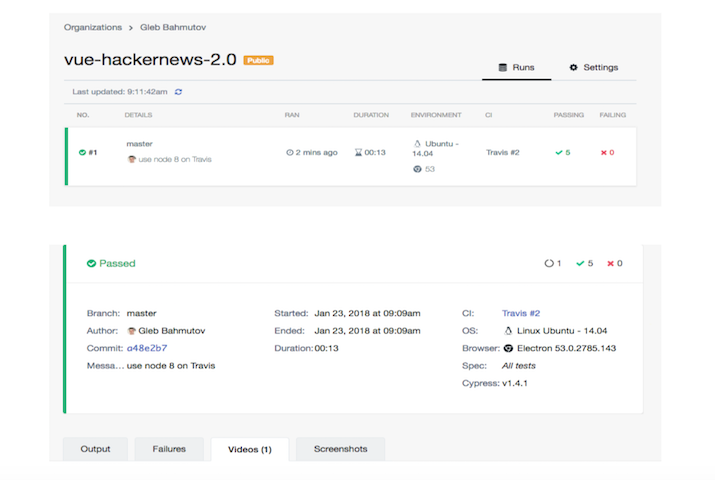The height and width of the screenshot is (480, 715).
Task: Click the hourglass icon beside duration 00:13
Action: pos(358,153)
